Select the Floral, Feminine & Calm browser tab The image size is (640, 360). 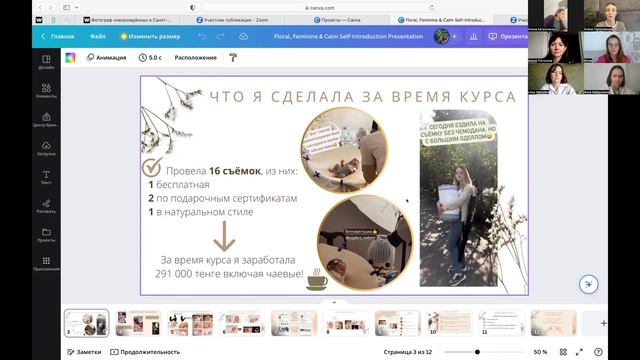point(442,20)
